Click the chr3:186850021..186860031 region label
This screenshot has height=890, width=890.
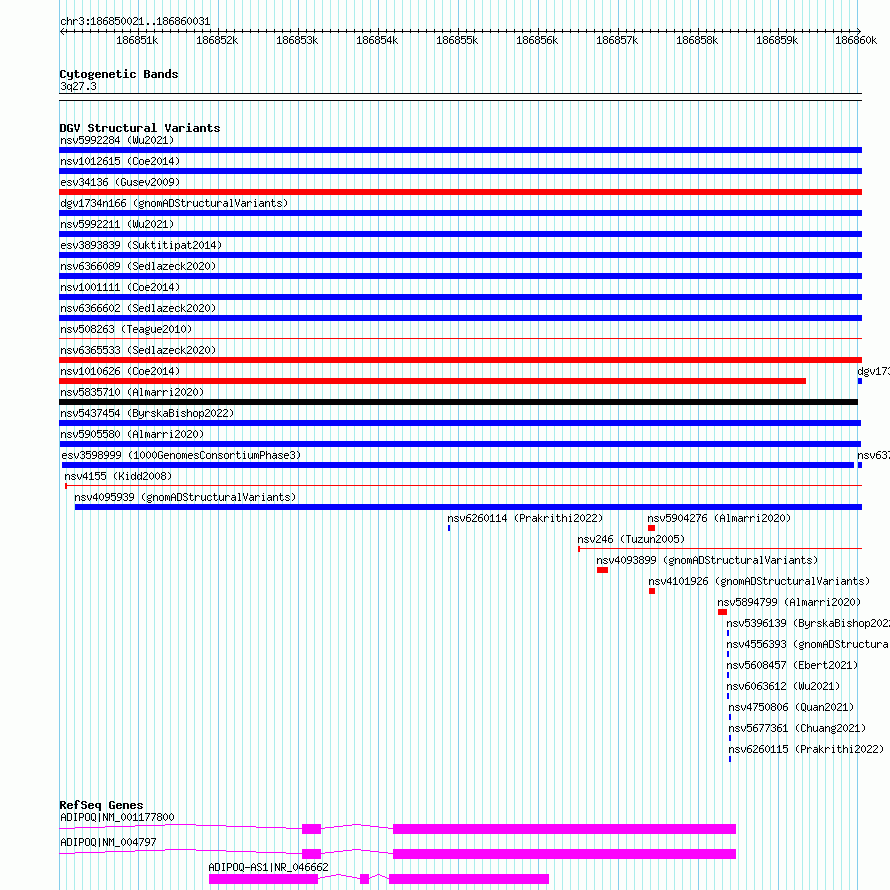point(135,22)
